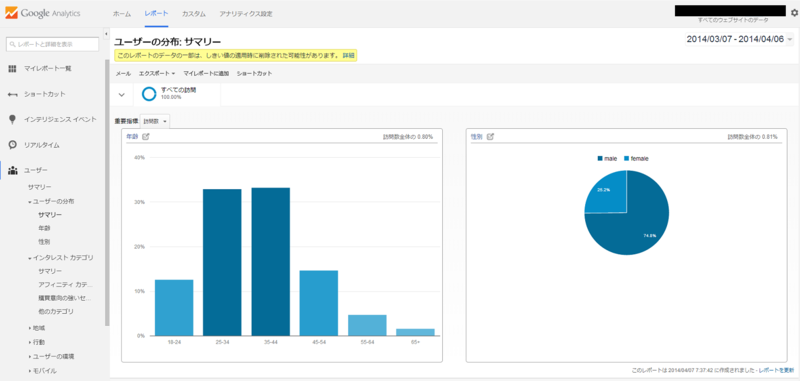
Task: Open the date range dropdown
Action: (x=739, y=39)
